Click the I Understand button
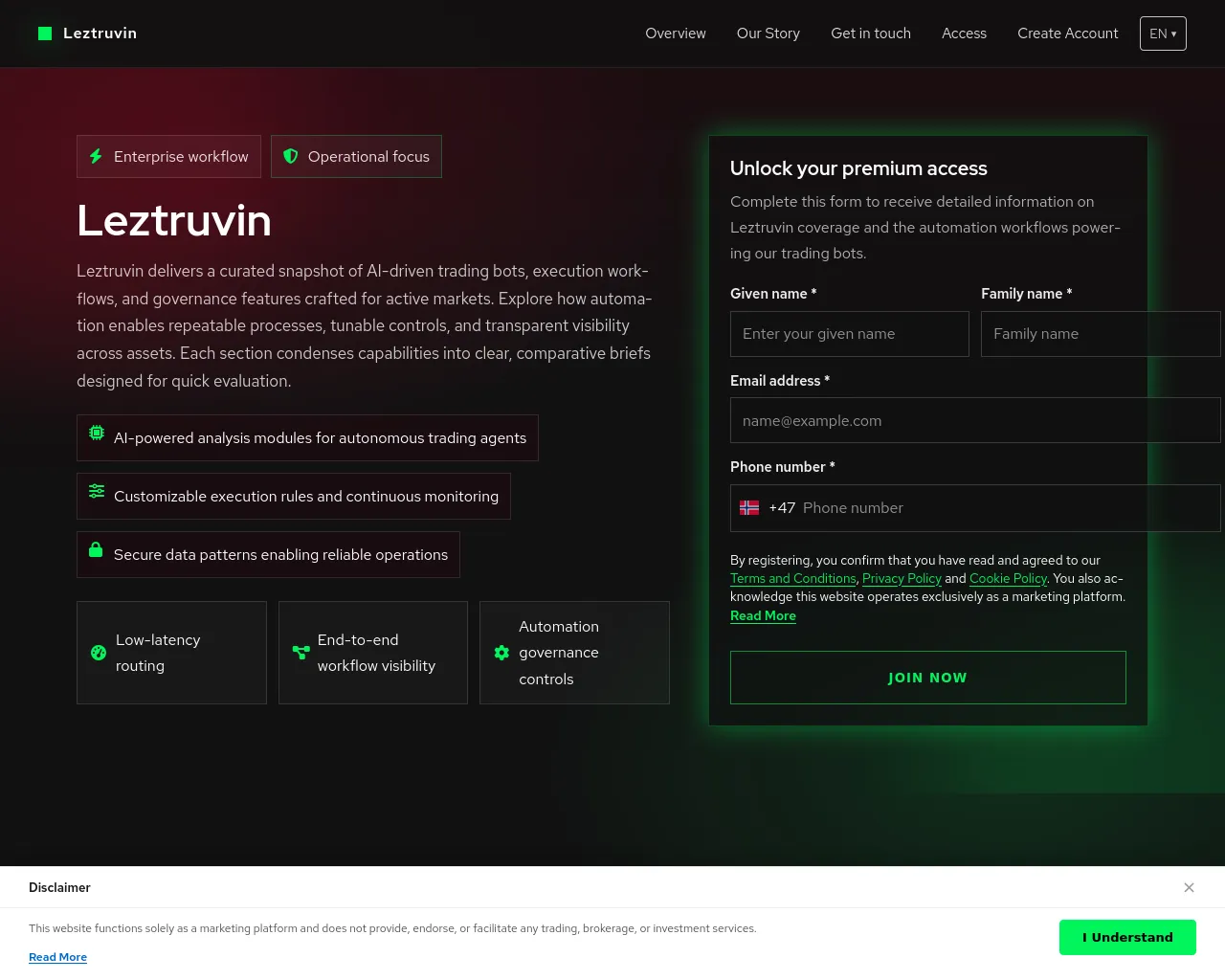Viewport: 1225px width, 980px height. (x=1127, y=937)
